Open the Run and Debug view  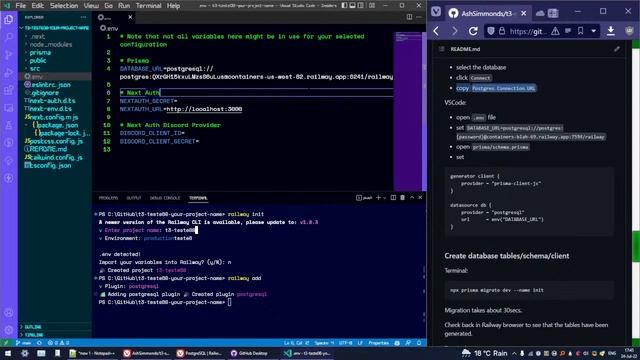(x=9, y=73)
